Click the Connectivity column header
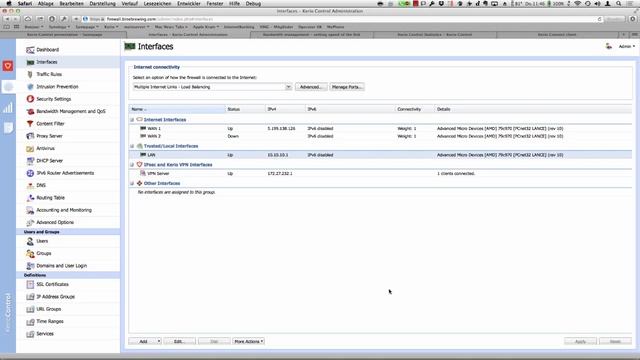 [415, 109]
